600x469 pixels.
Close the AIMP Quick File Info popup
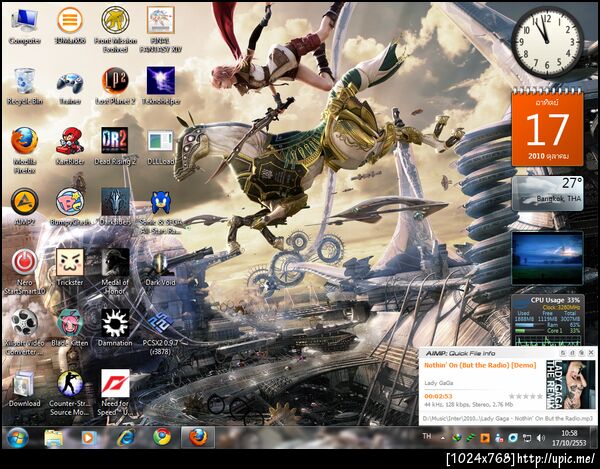[591, 353]
